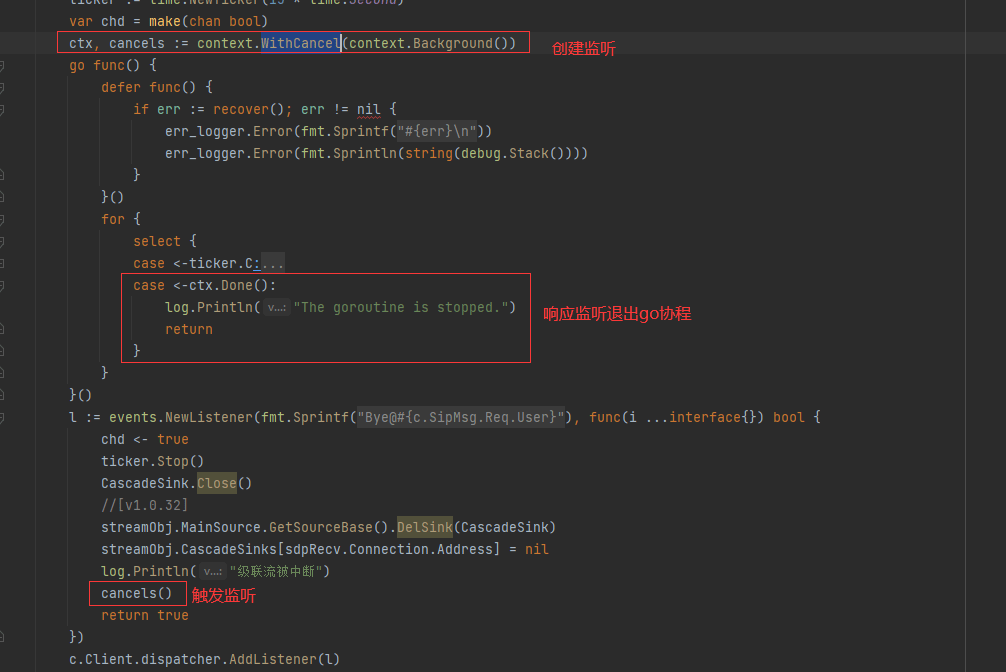Click the 'ticker.Stop()' call
Screen dimensions: 1006x672
tap(153, 461)
